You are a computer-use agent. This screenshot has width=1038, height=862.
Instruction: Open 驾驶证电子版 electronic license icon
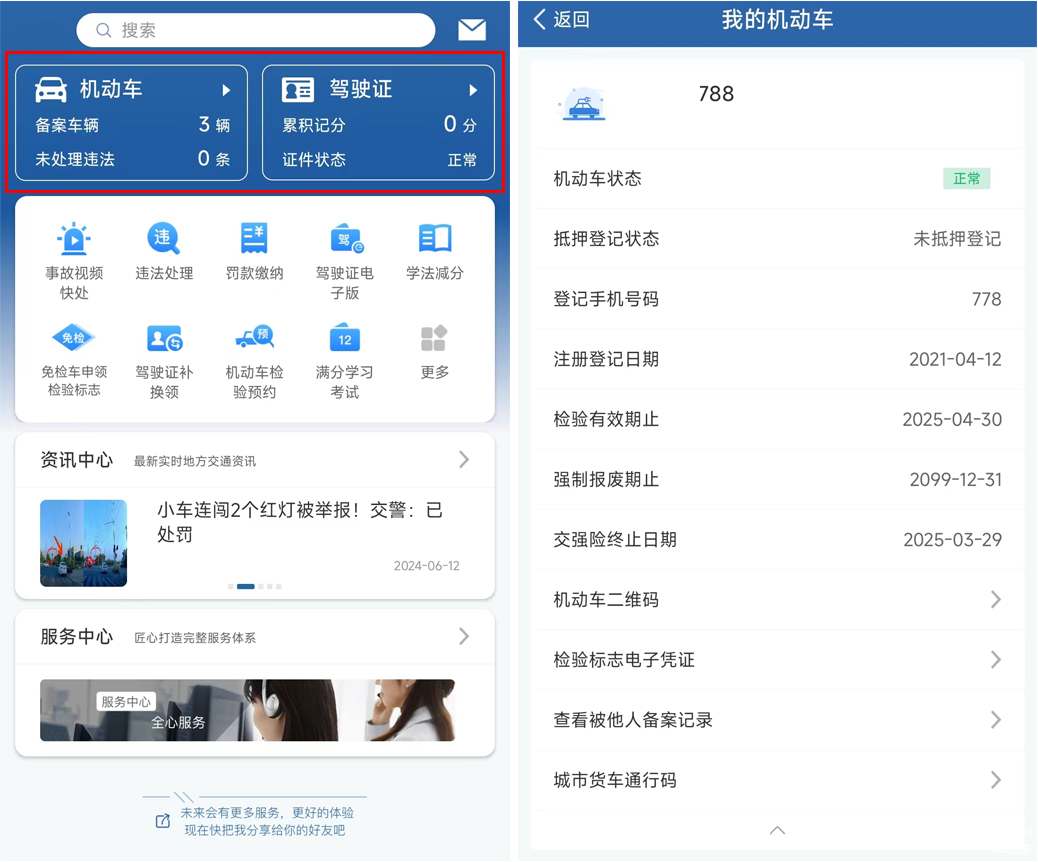tap(345, 239)
